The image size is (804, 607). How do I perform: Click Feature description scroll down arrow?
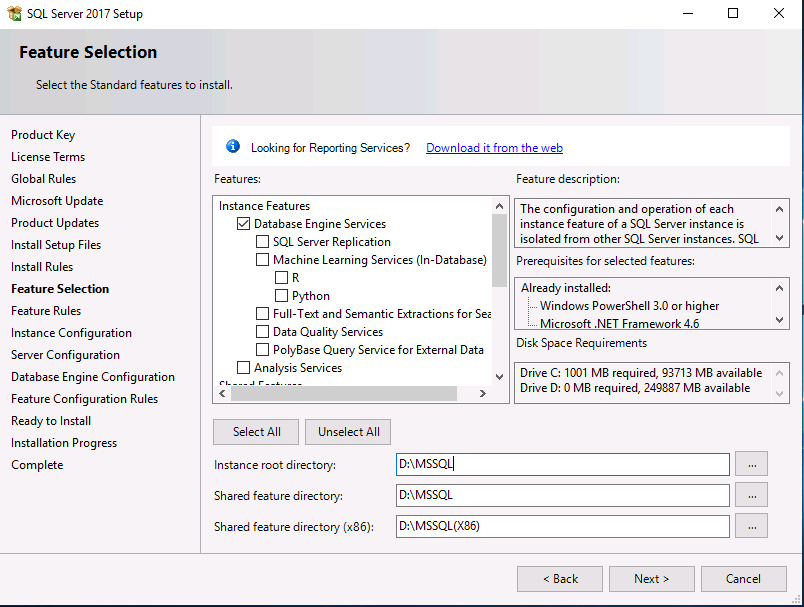click(779, 238)
